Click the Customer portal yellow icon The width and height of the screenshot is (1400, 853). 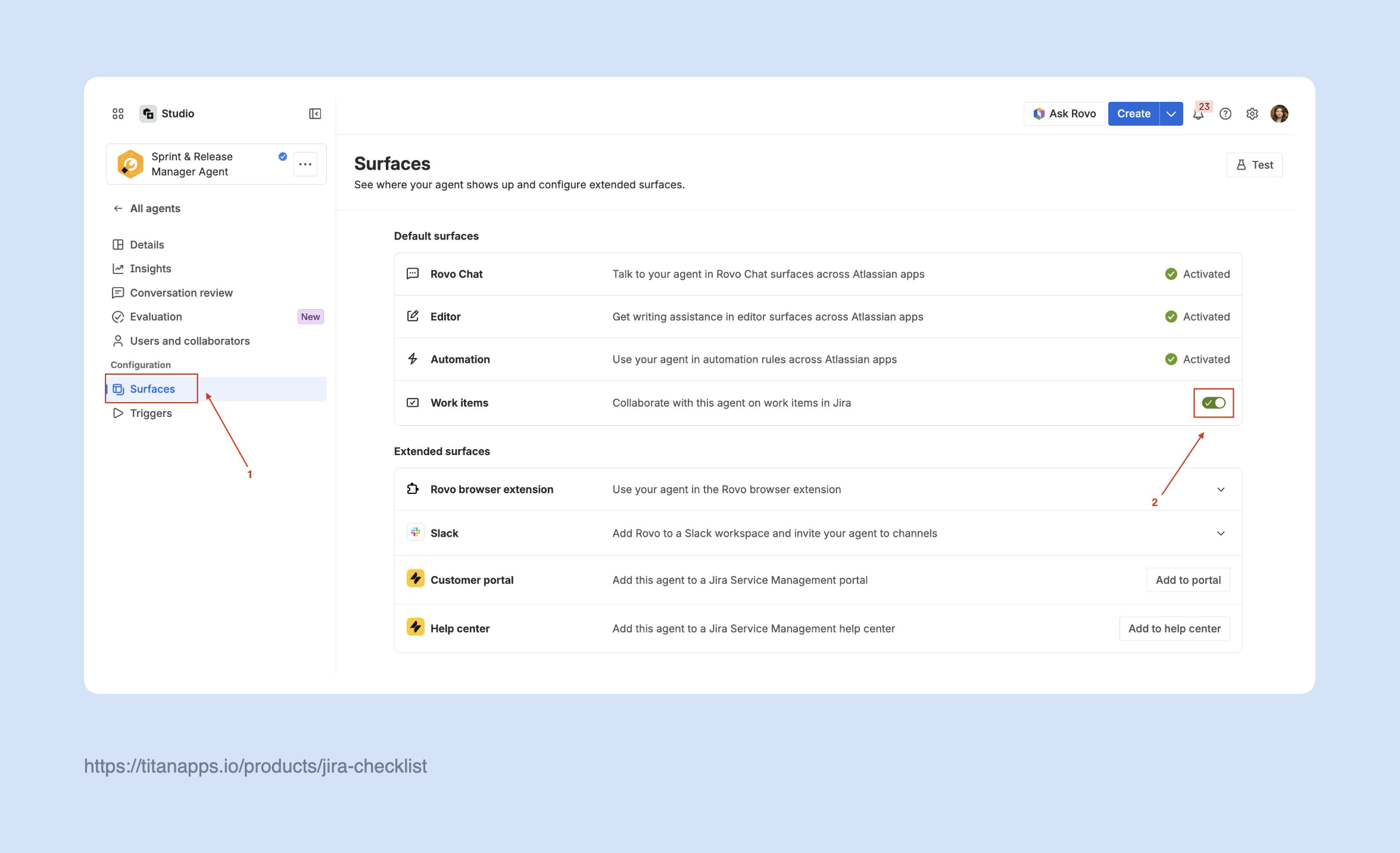pos(415,578)
